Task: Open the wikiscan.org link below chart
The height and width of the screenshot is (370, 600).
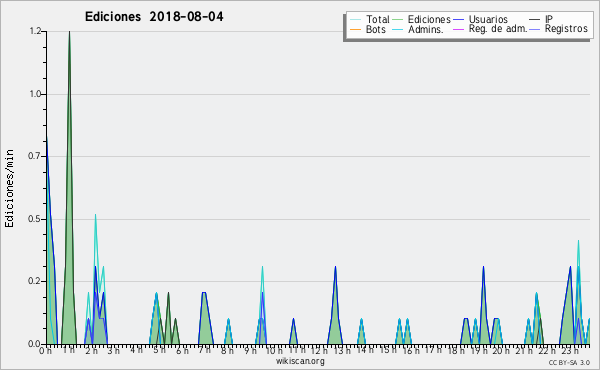Action: pos(300,361)
